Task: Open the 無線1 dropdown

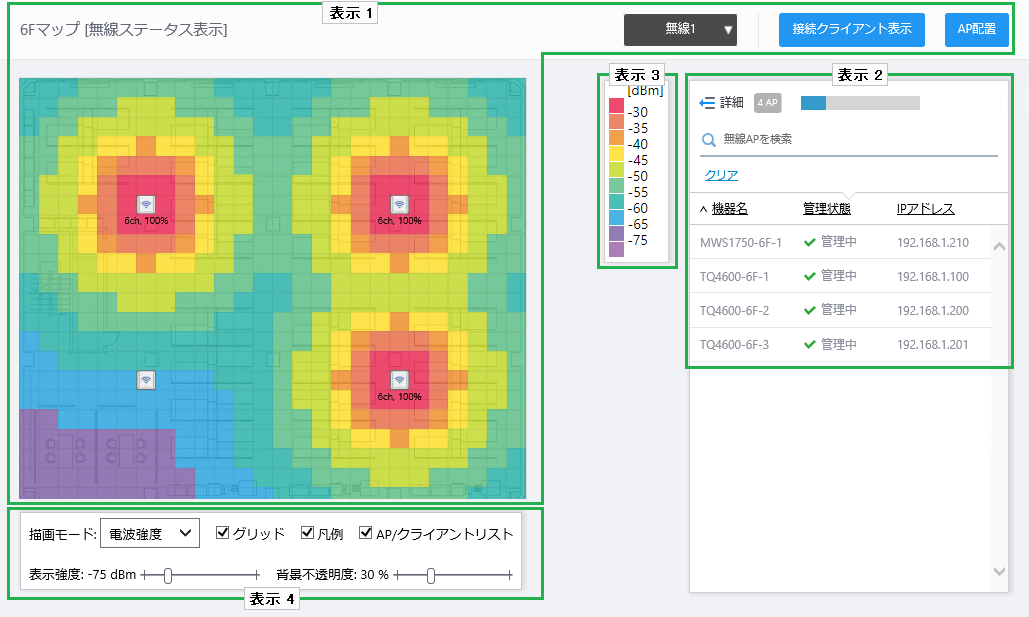Action: [680, 30]
